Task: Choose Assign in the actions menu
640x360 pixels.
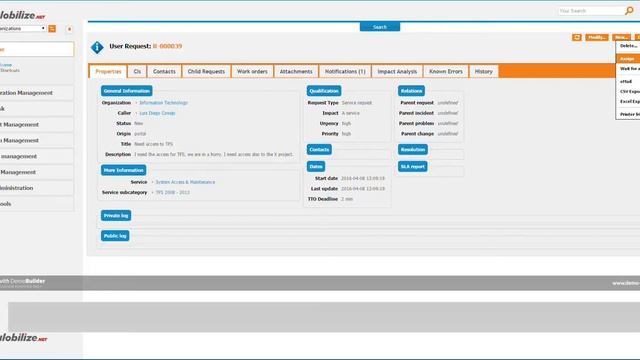Action: pyautogui.click(x=628, y=59)
